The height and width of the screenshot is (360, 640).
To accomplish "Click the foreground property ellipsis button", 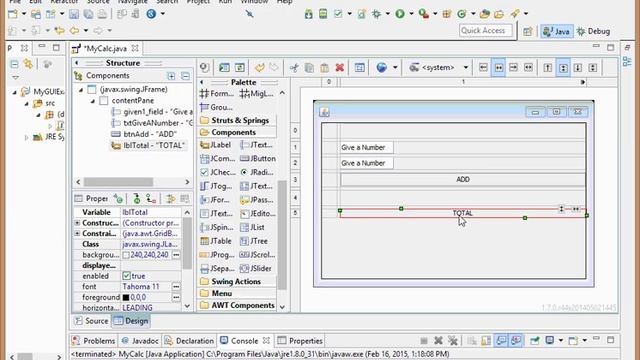I will pos(176,298).
